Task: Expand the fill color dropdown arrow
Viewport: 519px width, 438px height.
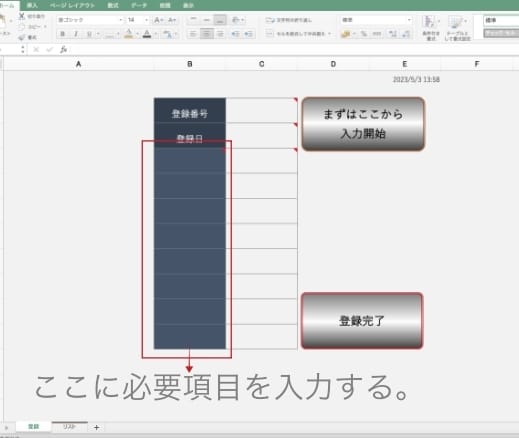Action: click(137, 34)
